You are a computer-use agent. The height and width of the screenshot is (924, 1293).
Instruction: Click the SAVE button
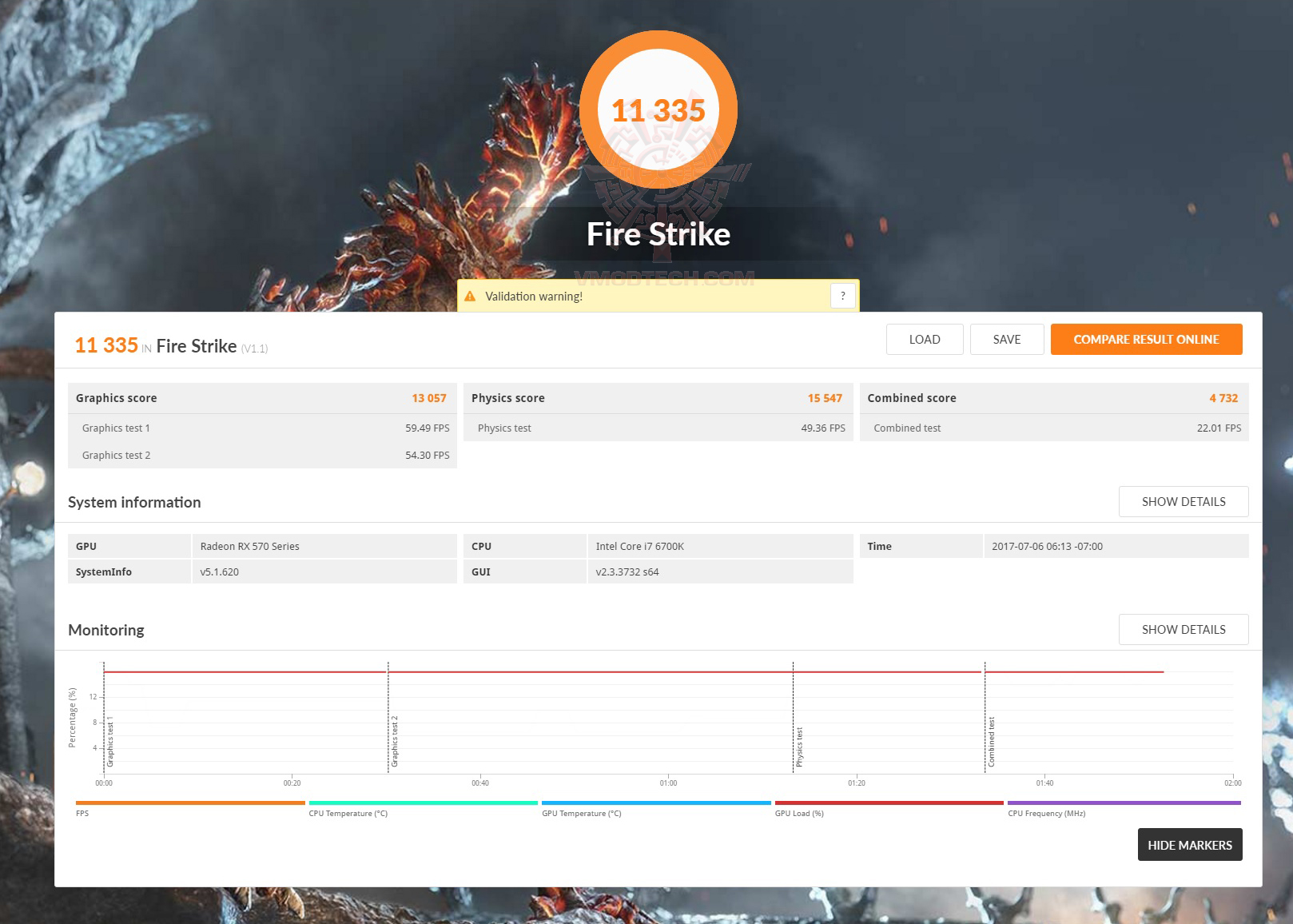(1007, 339)
